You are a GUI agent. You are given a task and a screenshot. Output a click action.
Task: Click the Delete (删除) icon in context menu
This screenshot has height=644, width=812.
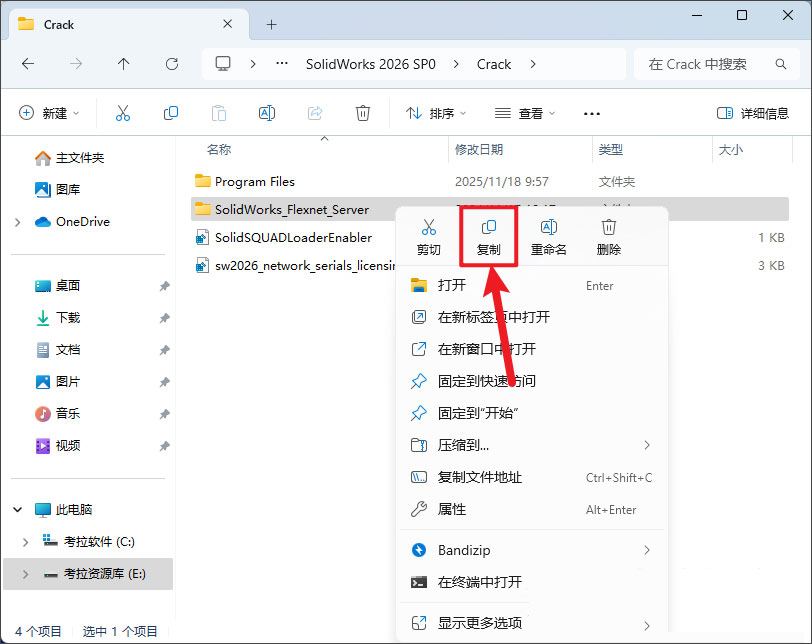click(608, 236)
